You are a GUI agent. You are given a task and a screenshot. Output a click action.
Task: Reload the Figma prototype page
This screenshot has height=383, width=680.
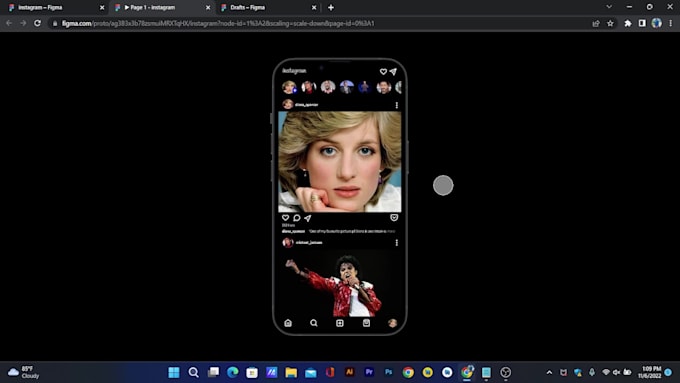[37, 23]
